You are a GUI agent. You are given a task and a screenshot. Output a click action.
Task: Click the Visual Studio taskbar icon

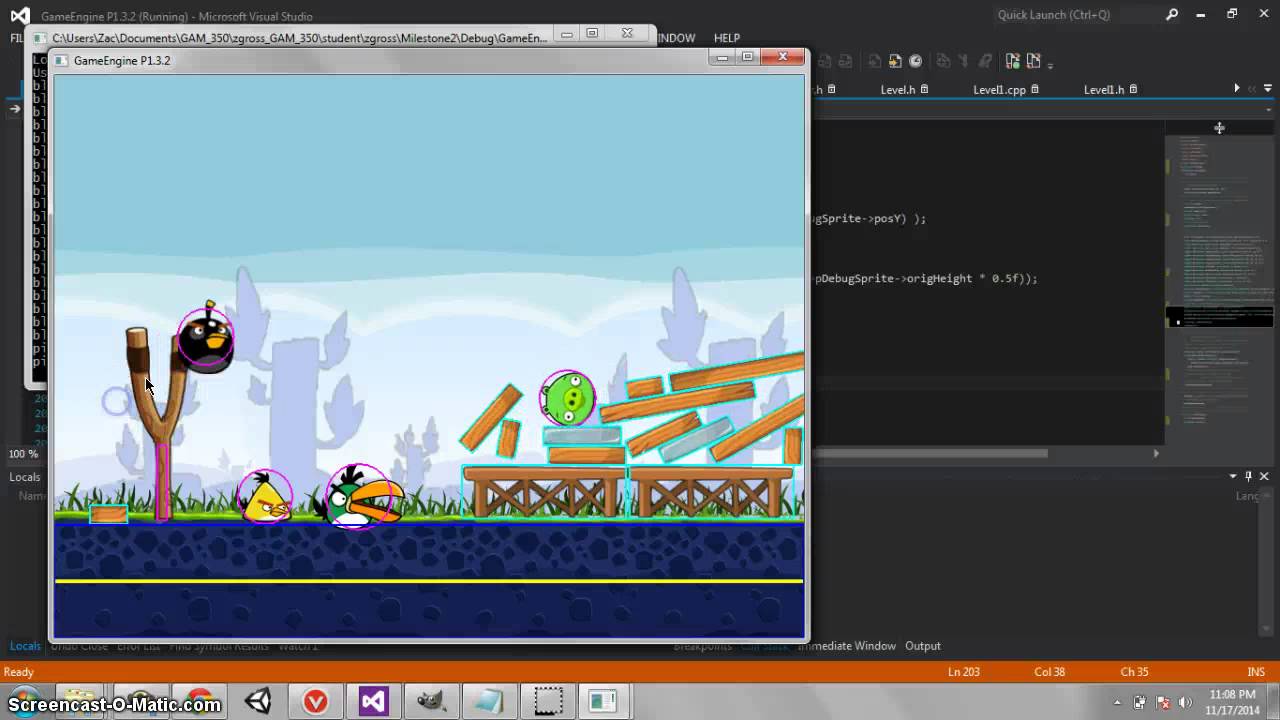(x=374, y=701)
